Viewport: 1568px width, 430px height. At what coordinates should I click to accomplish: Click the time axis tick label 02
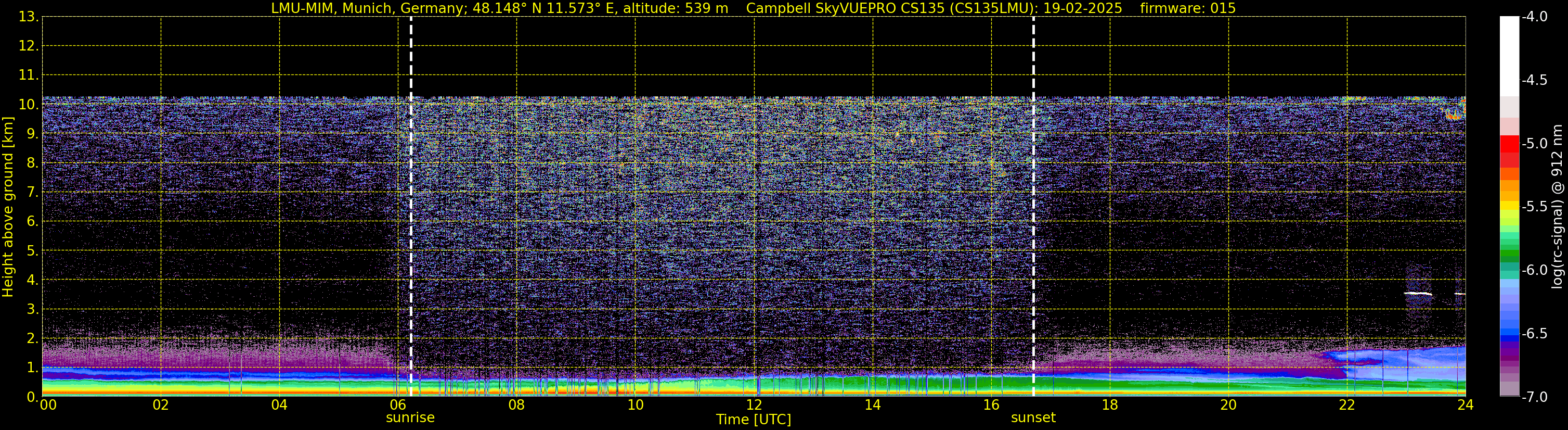[161, 405]
